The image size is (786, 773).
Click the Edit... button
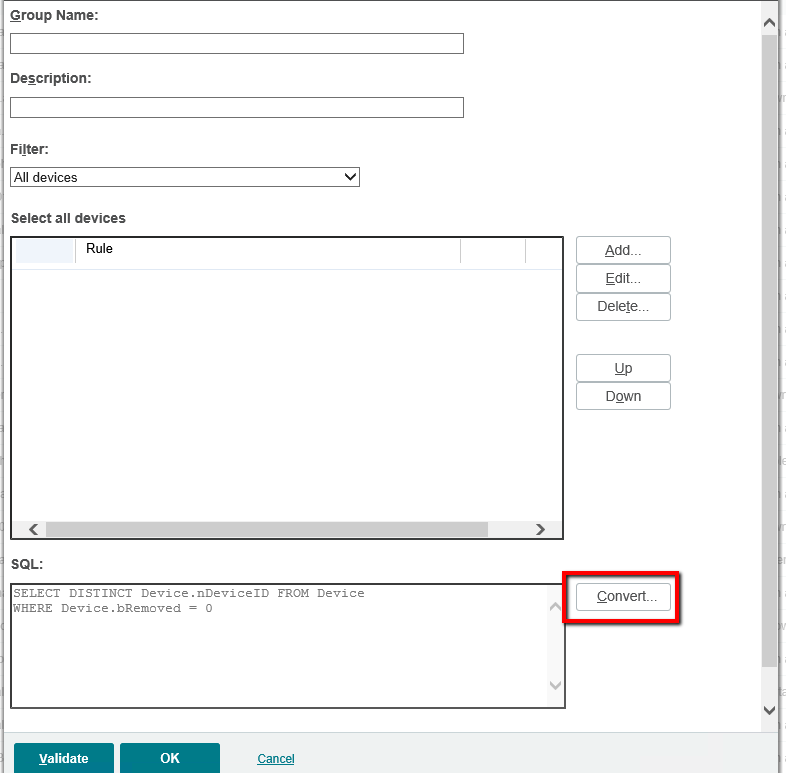point(623,278)
